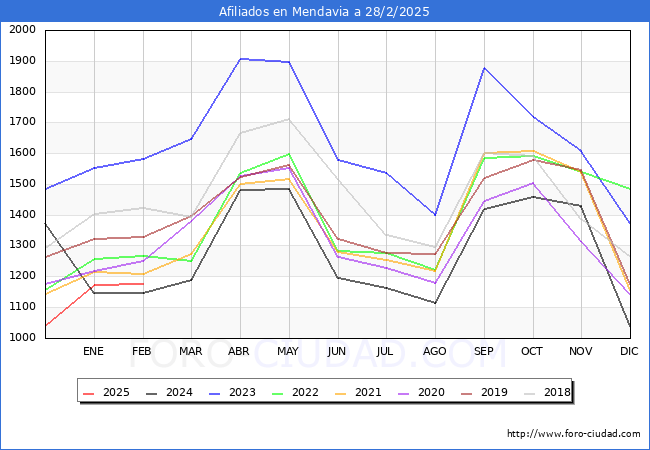Click the 1100 y-axis value

click(22, 307)
